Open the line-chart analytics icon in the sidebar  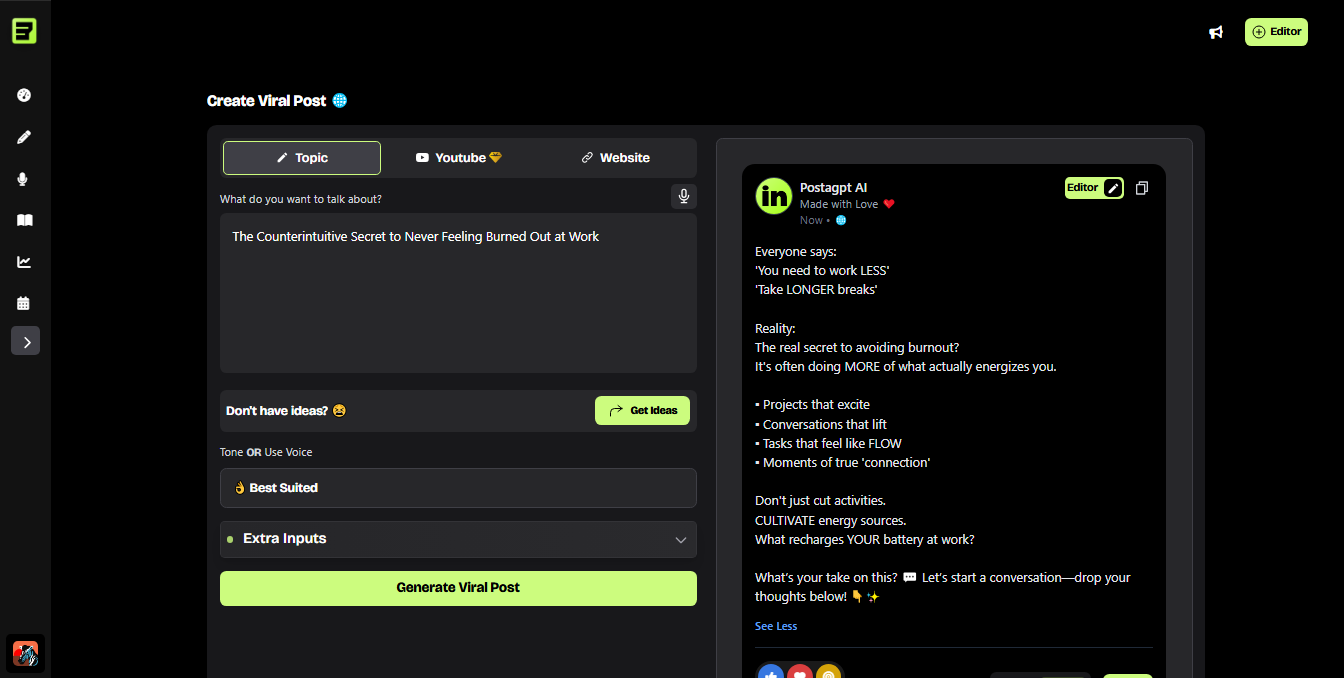25,262
